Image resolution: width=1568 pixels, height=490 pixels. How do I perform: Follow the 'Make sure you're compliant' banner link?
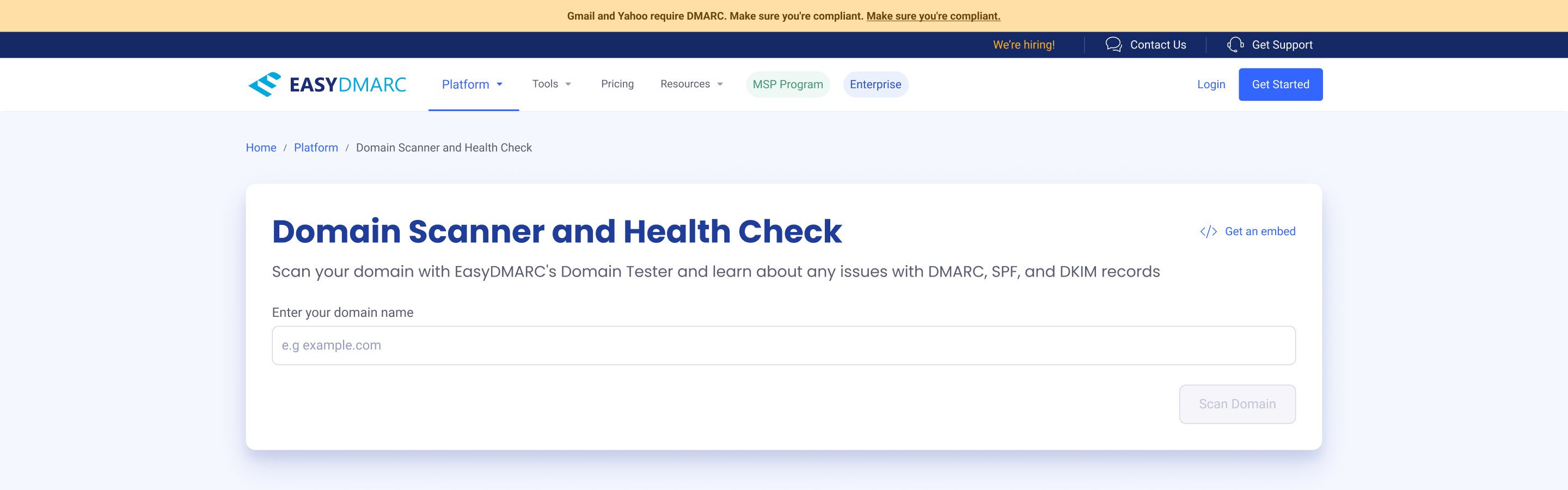click(933, 16)
